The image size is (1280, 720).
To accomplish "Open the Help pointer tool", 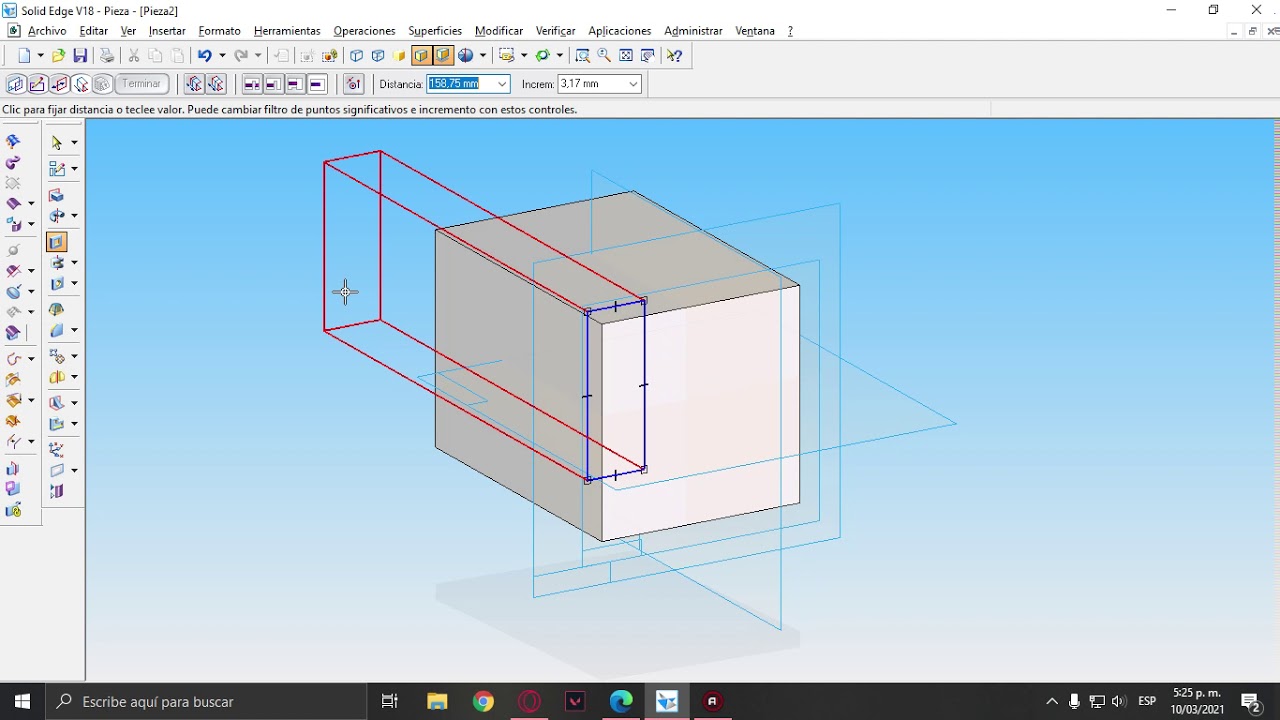I will coord(674,56).
